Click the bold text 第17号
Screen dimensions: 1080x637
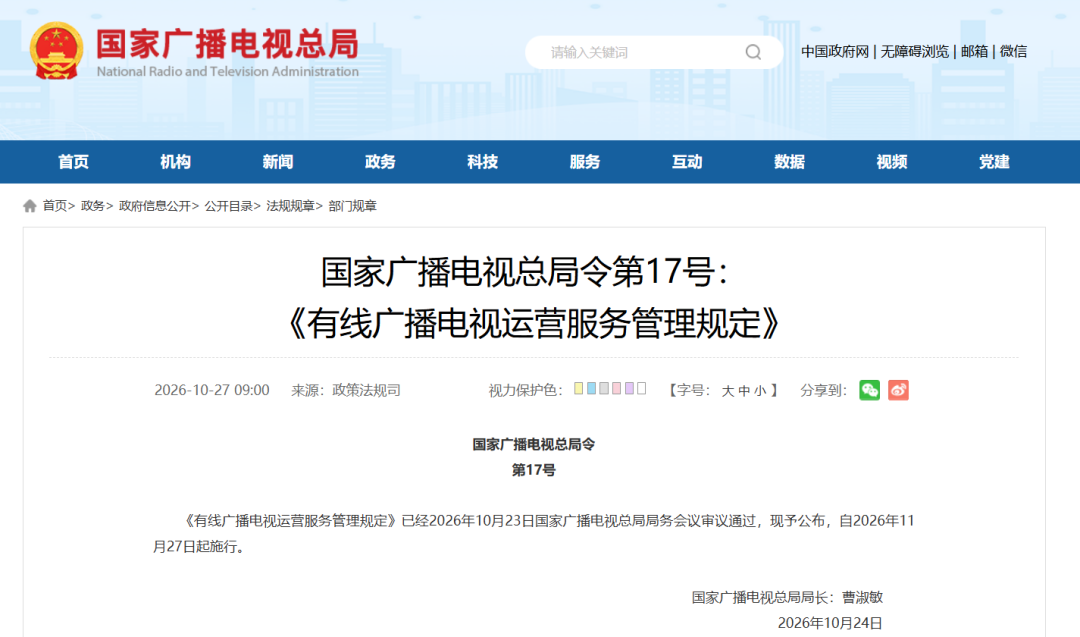coord(534,470)
